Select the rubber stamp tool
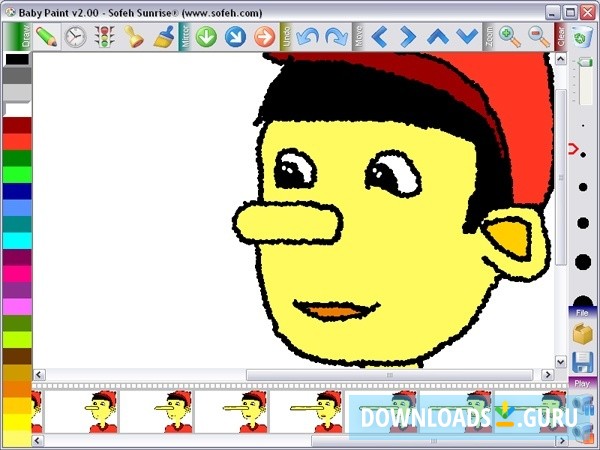The width and height of the screenshot is (600, 450). [x=134, y=37]
